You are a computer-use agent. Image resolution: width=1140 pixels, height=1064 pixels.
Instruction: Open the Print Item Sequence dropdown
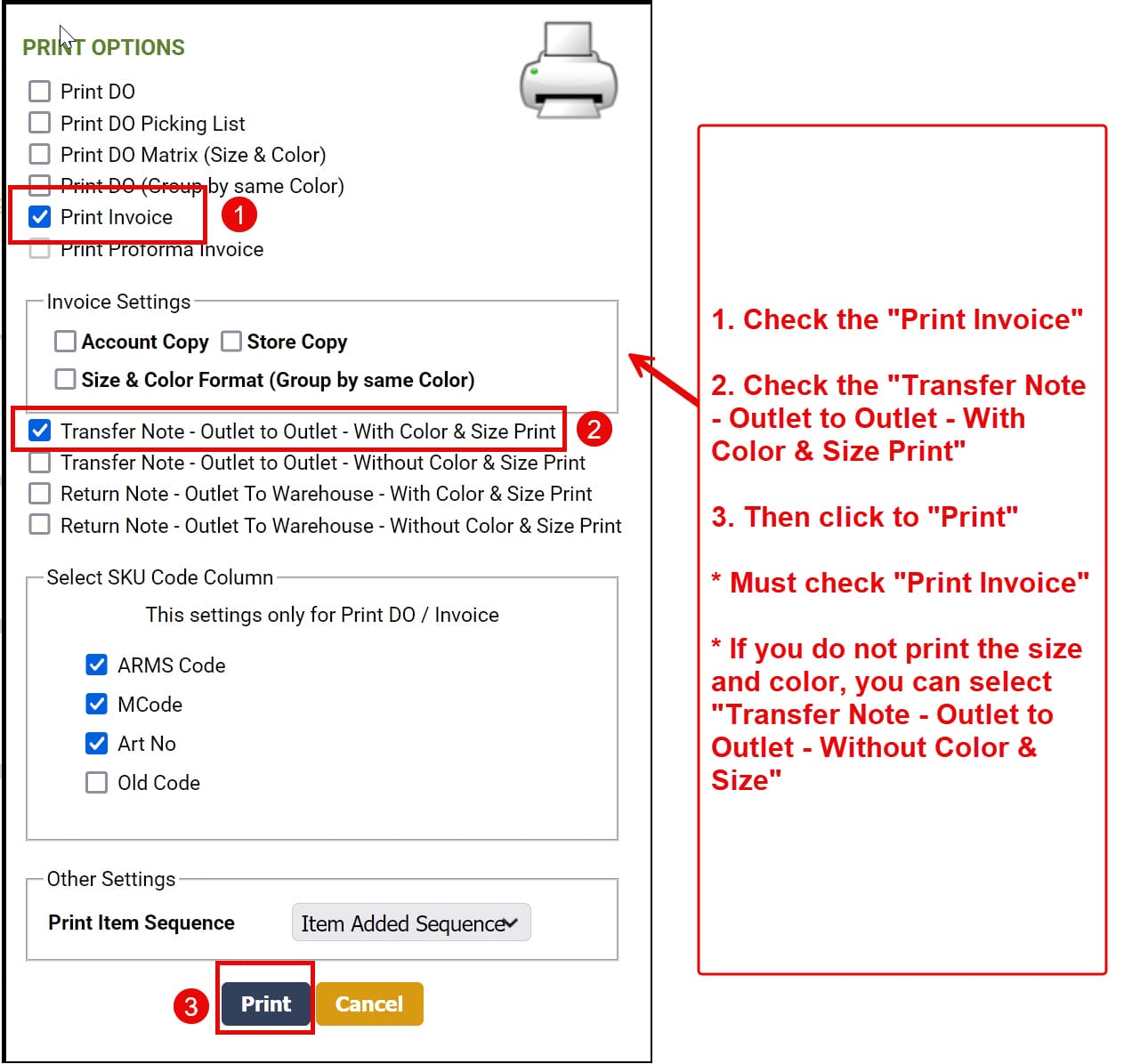411,923
